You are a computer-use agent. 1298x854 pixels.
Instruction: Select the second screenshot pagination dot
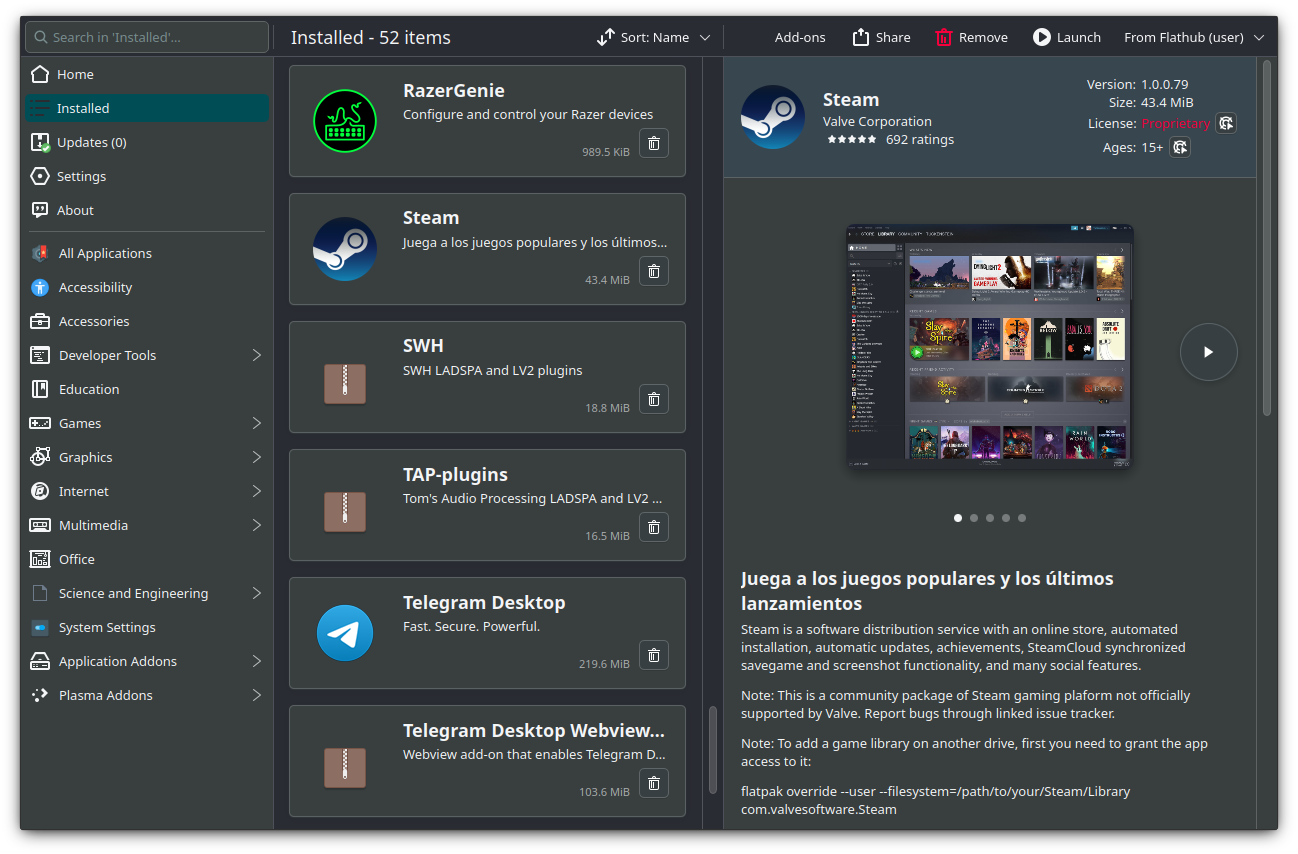[974, 518]
